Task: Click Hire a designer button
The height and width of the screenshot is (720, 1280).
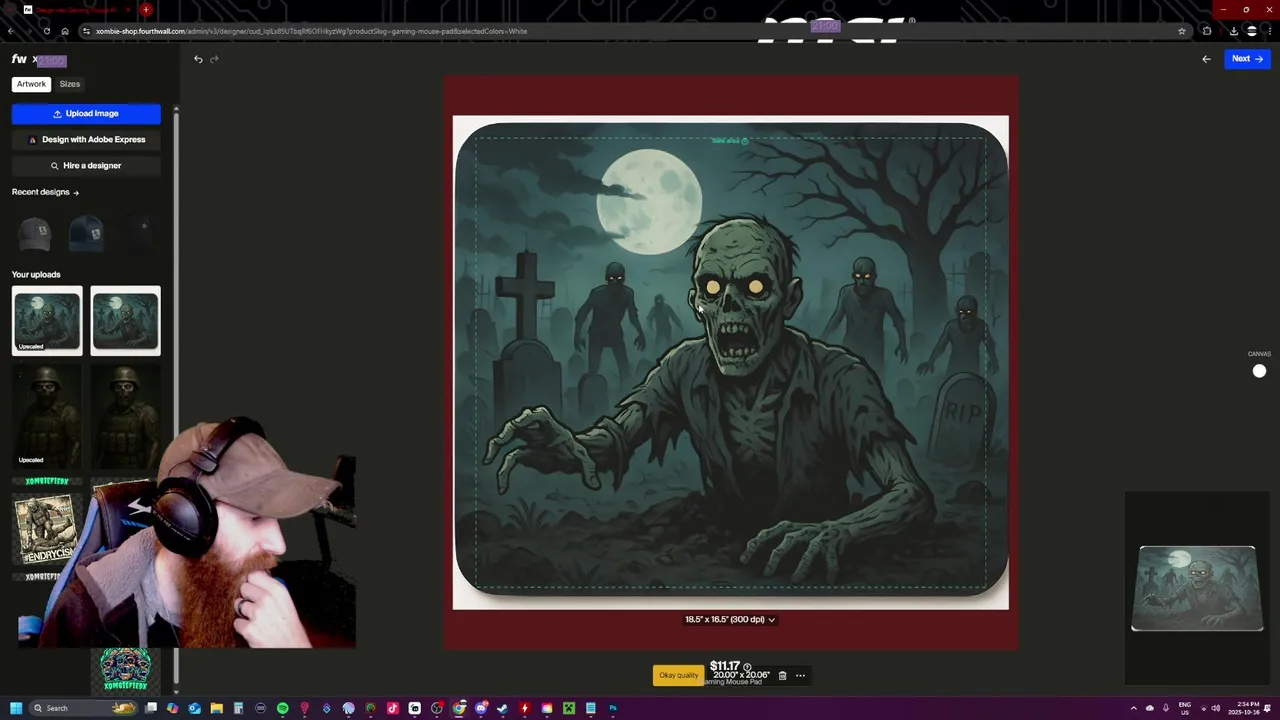Action: coord(86,166)
